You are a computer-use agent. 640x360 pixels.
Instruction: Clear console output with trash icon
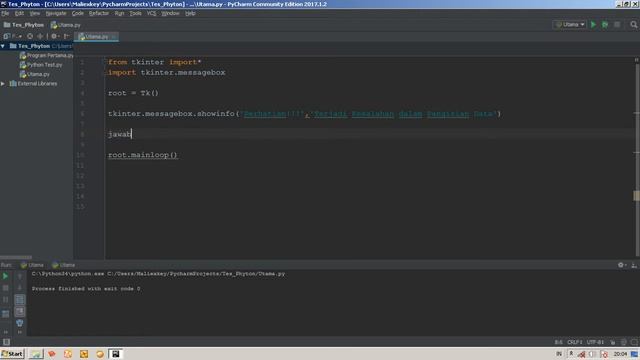(20, 323)
